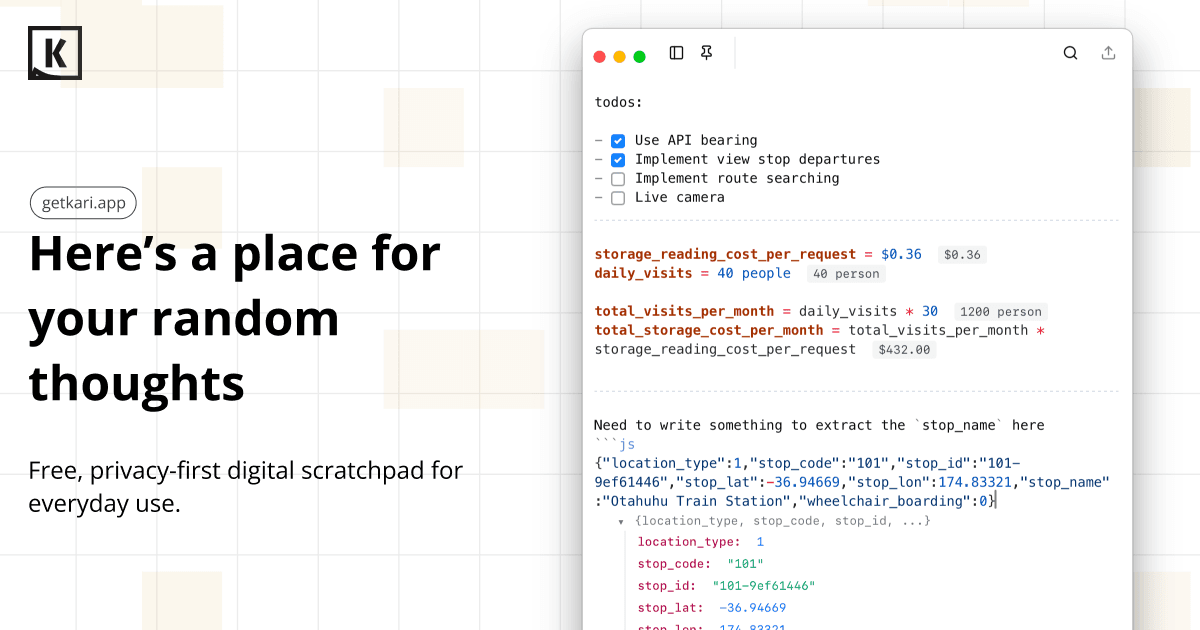Image resolution: width=1200 pixels, height=630 pixels.
Task: Open the getkari.app link pill
Action: click(83, 203)
